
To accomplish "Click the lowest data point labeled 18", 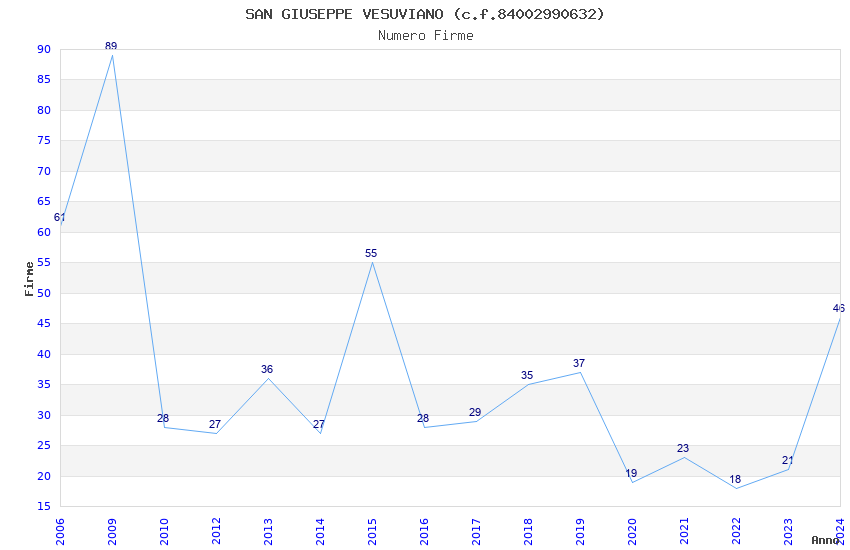I will point(736,488).
